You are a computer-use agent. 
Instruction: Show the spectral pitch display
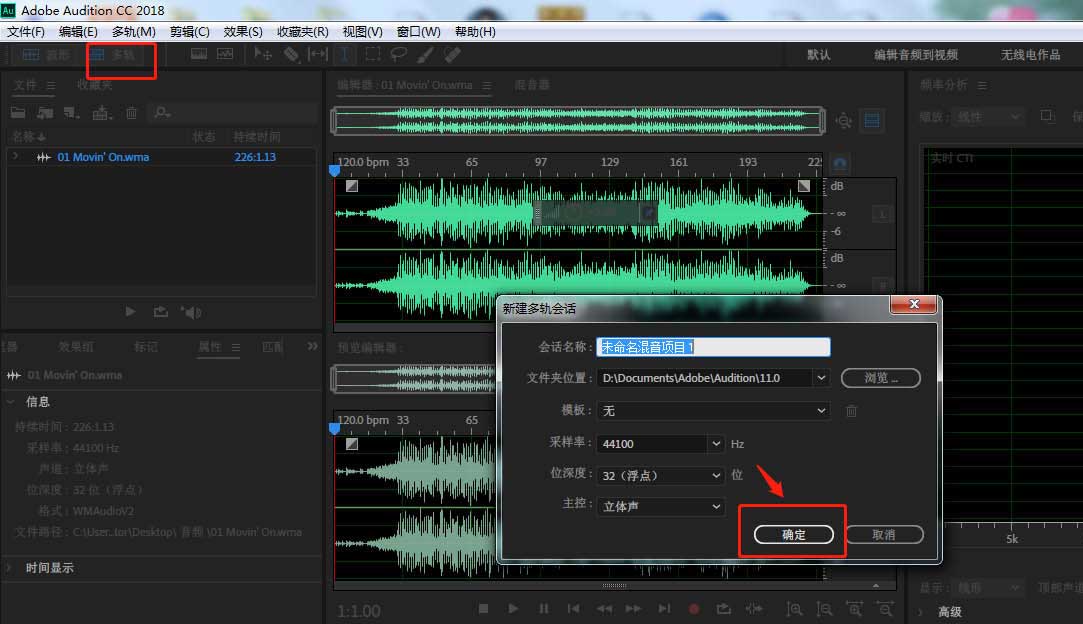[x=225, y=54]
